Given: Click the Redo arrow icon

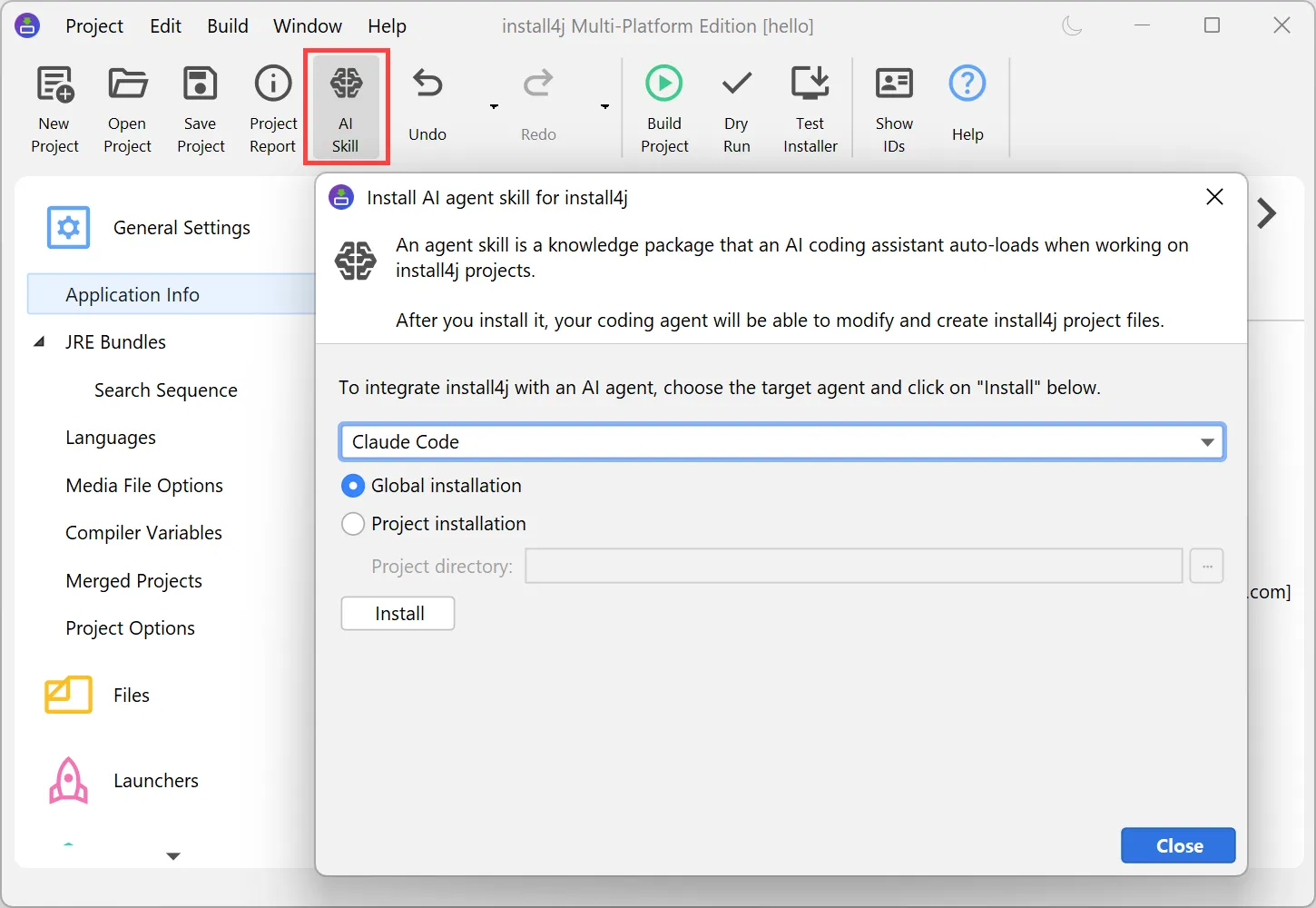Looking at the screenshot, I should coord(538,84).
